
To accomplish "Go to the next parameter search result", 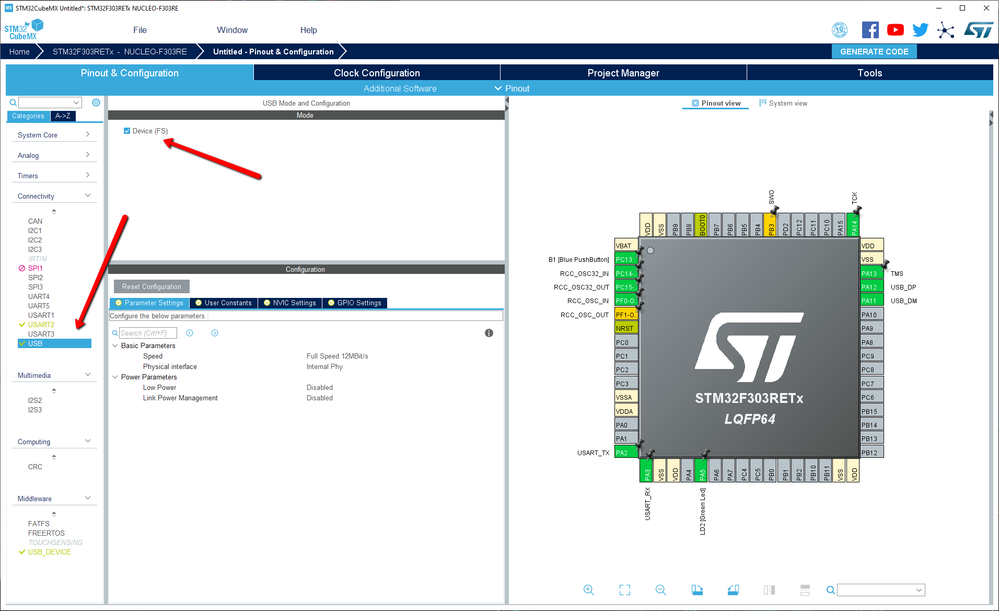I will coord(215,333).
